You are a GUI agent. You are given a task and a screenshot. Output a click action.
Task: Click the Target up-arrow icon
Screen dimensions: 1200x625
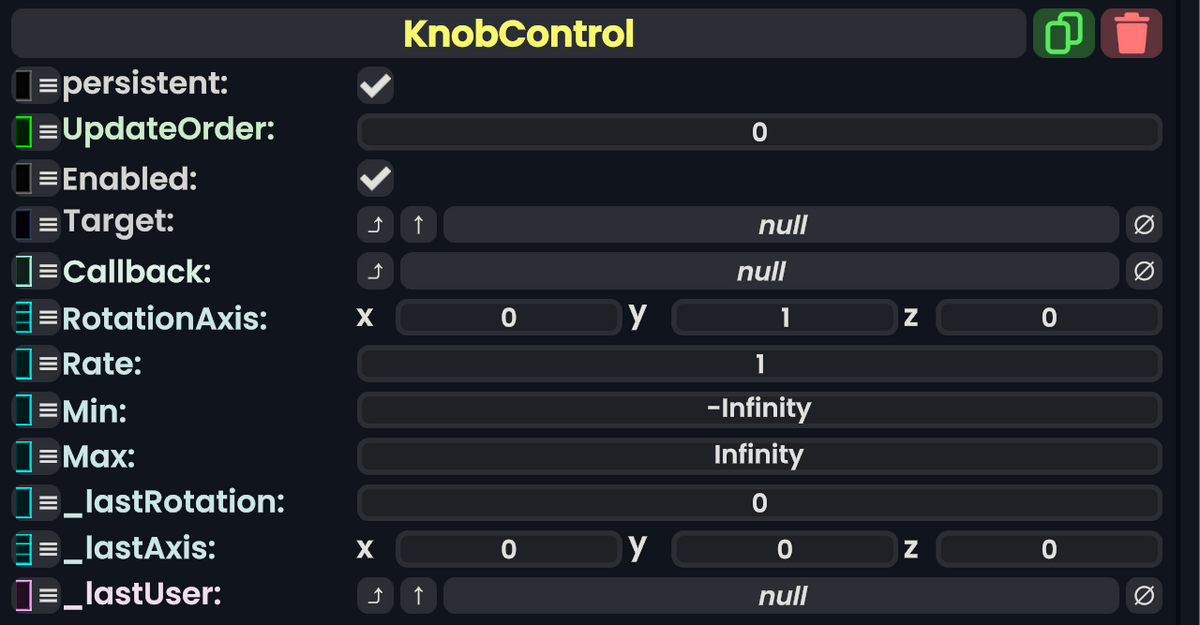(x=418, y=224)
